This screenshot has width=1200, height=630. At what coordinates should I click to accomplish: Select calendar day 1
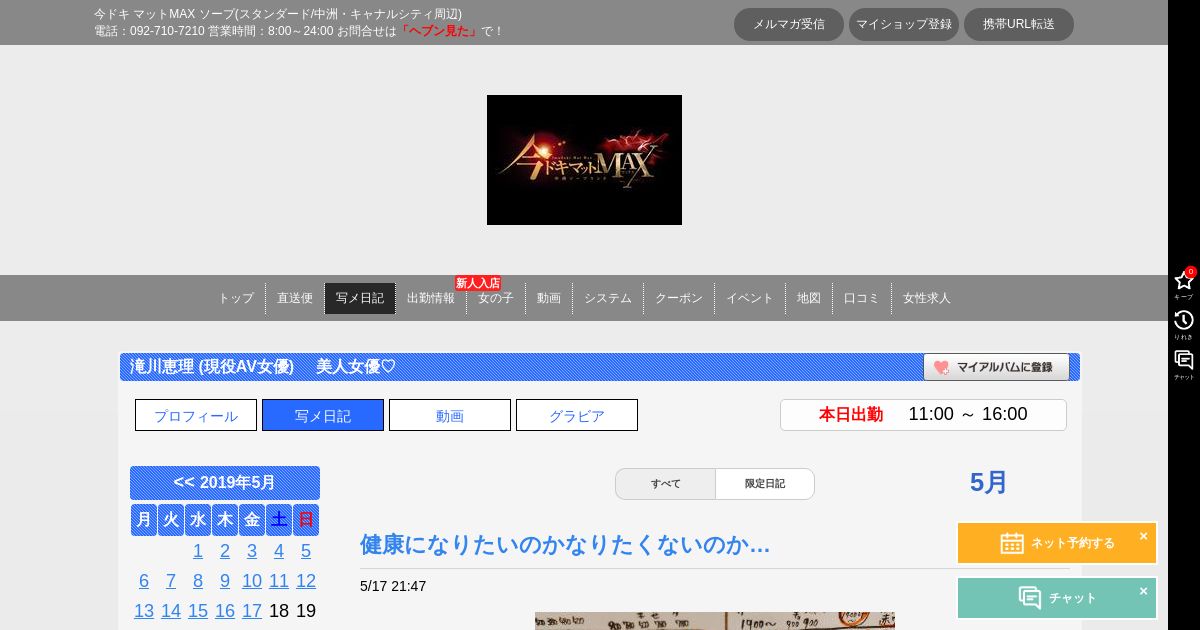198,551
